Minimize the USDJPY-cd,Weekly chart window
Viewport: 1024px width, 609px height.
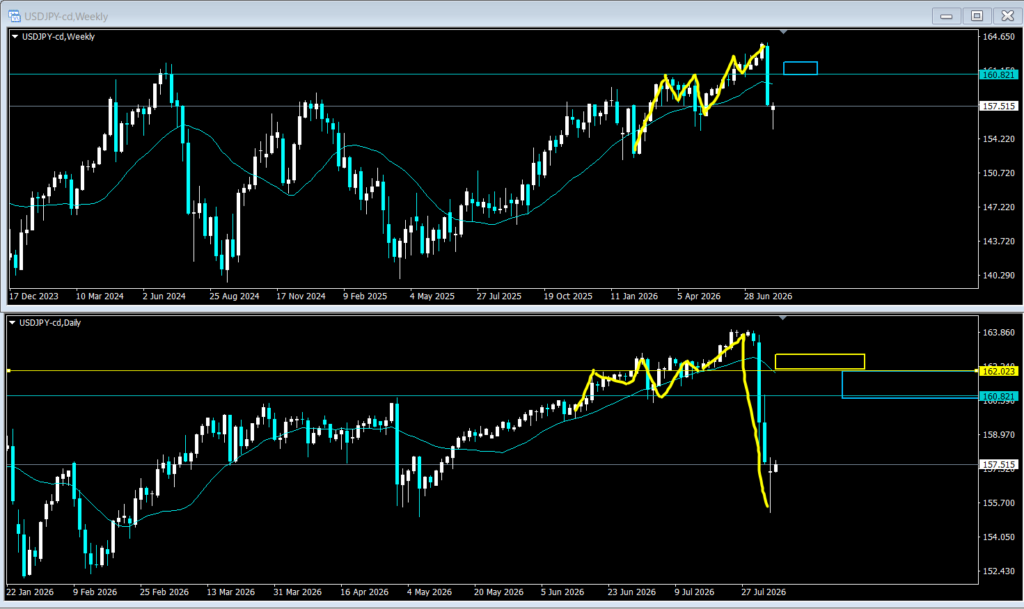click(946, 16)
